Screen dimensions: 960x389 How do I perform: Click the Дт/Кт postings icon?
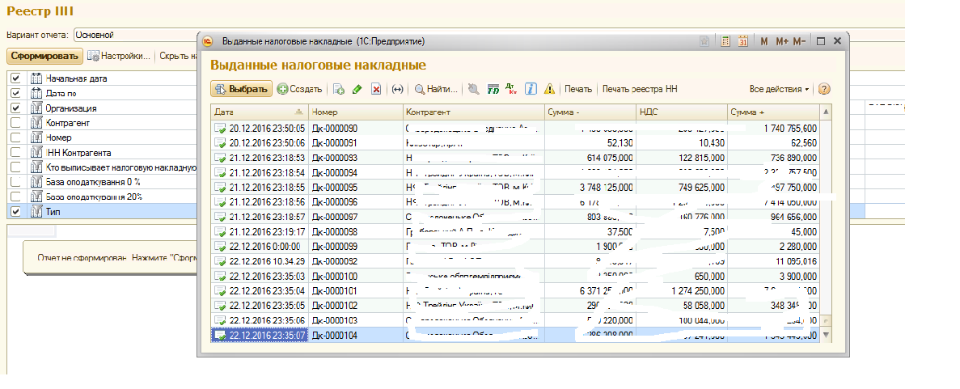511,89
